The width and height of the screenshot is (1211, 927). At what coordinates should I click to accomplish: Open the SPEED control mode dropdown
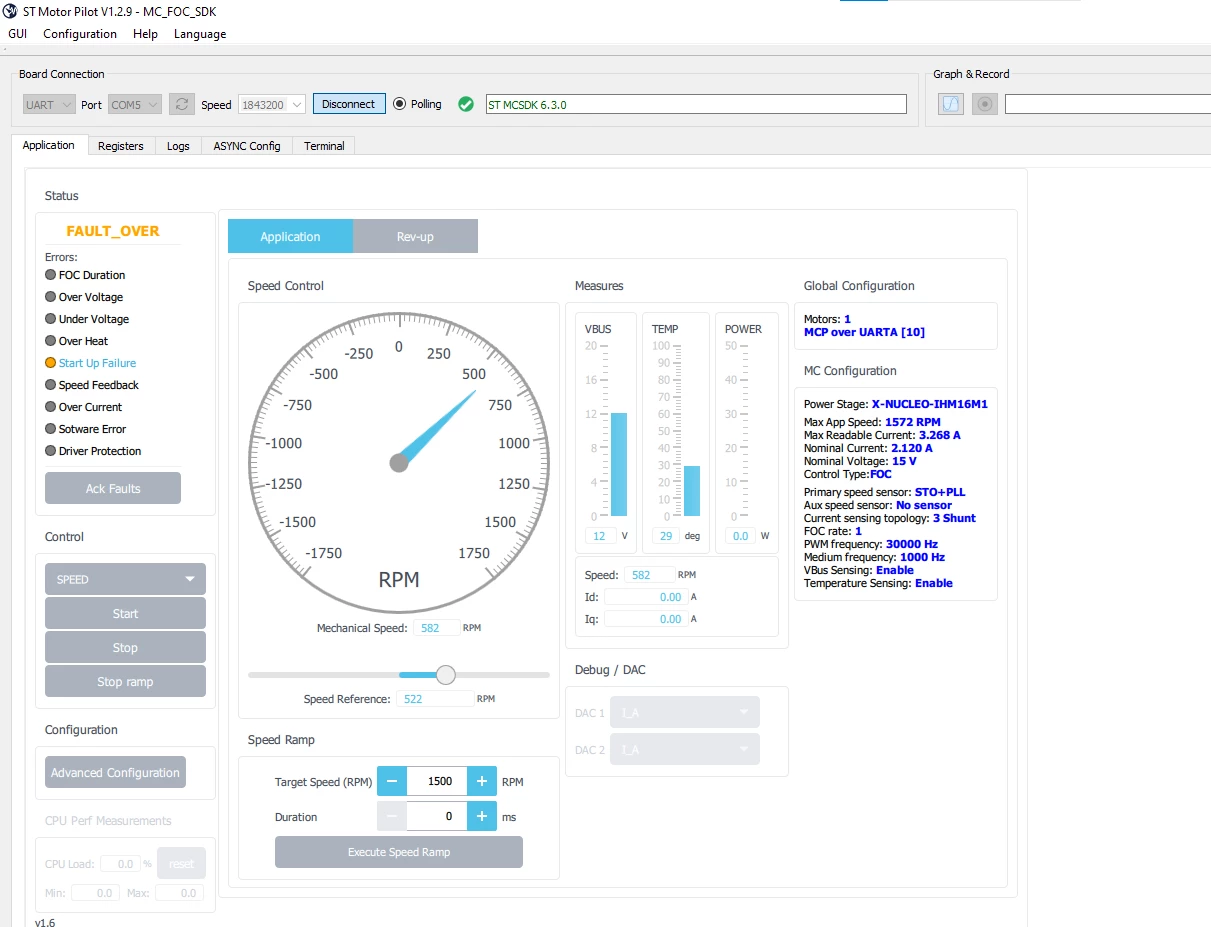(125, 579)
